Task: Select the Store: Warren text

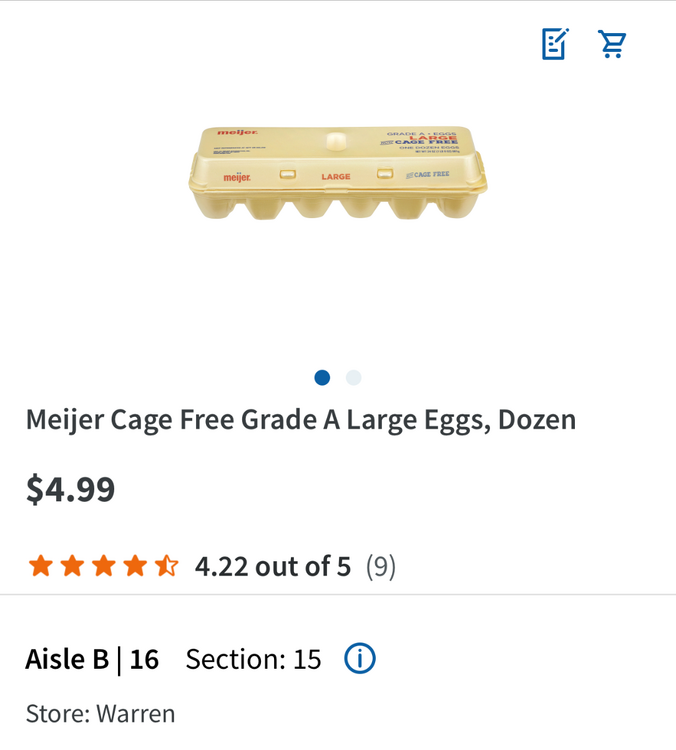Action: pos(100,714)
